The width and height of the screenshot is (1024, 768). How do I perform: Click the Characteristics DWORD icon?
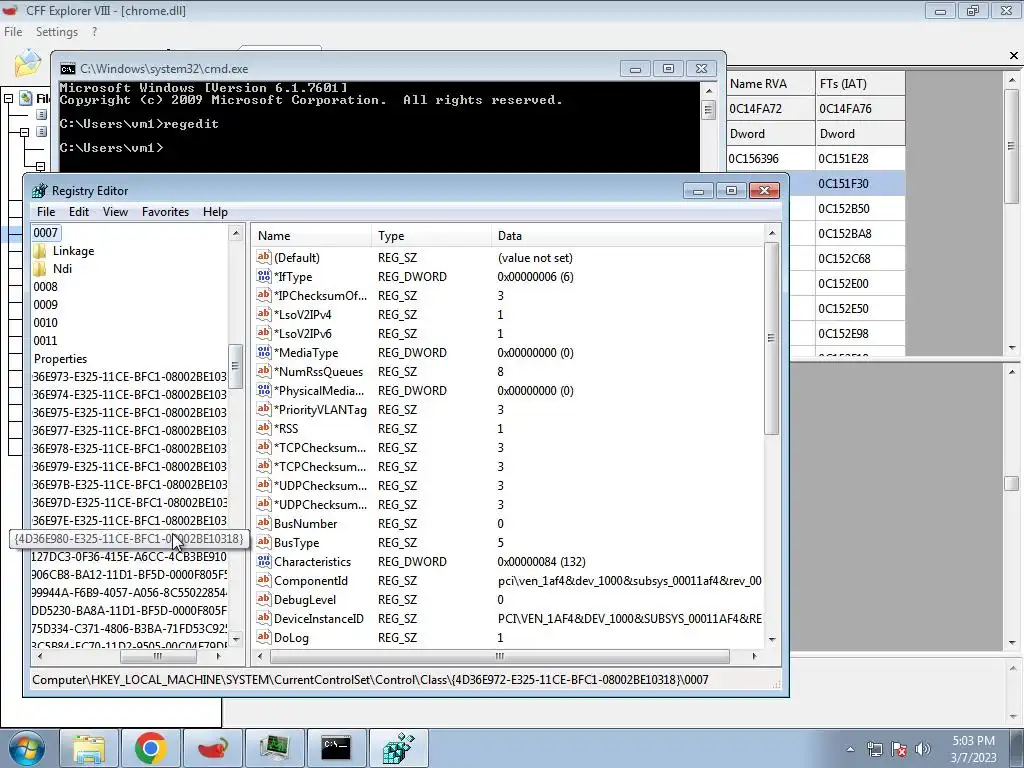click(264, 562)
